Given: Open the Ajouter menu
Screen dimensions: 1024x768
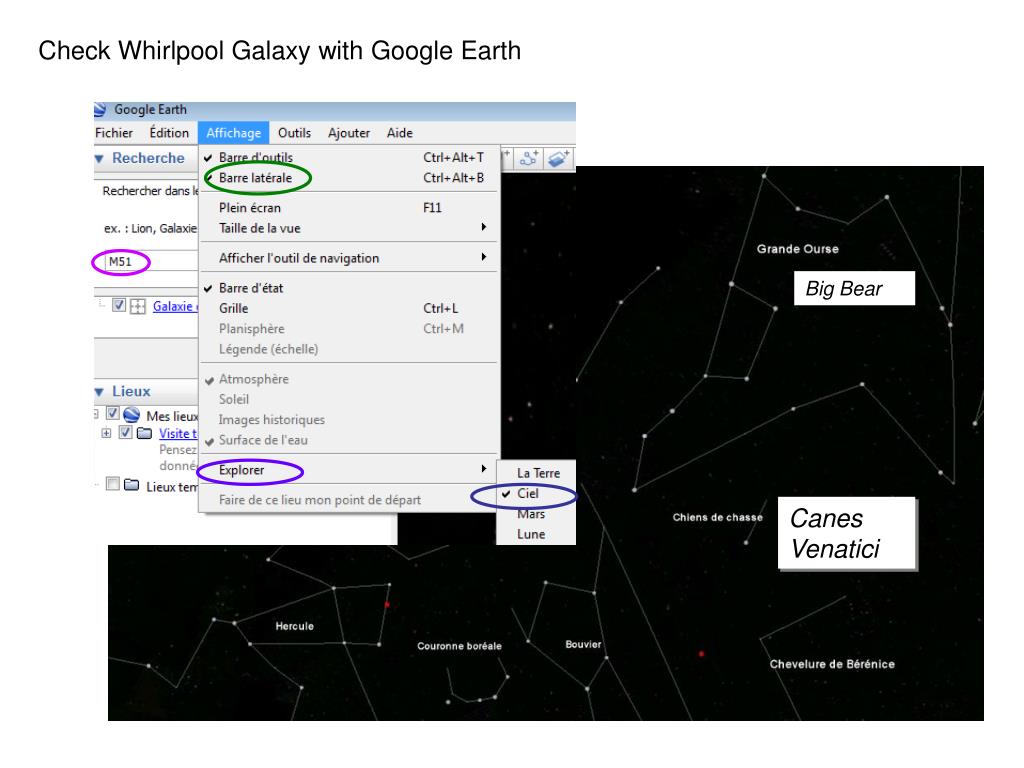Looking at the screenshot, I should click(x=349, y=133).
